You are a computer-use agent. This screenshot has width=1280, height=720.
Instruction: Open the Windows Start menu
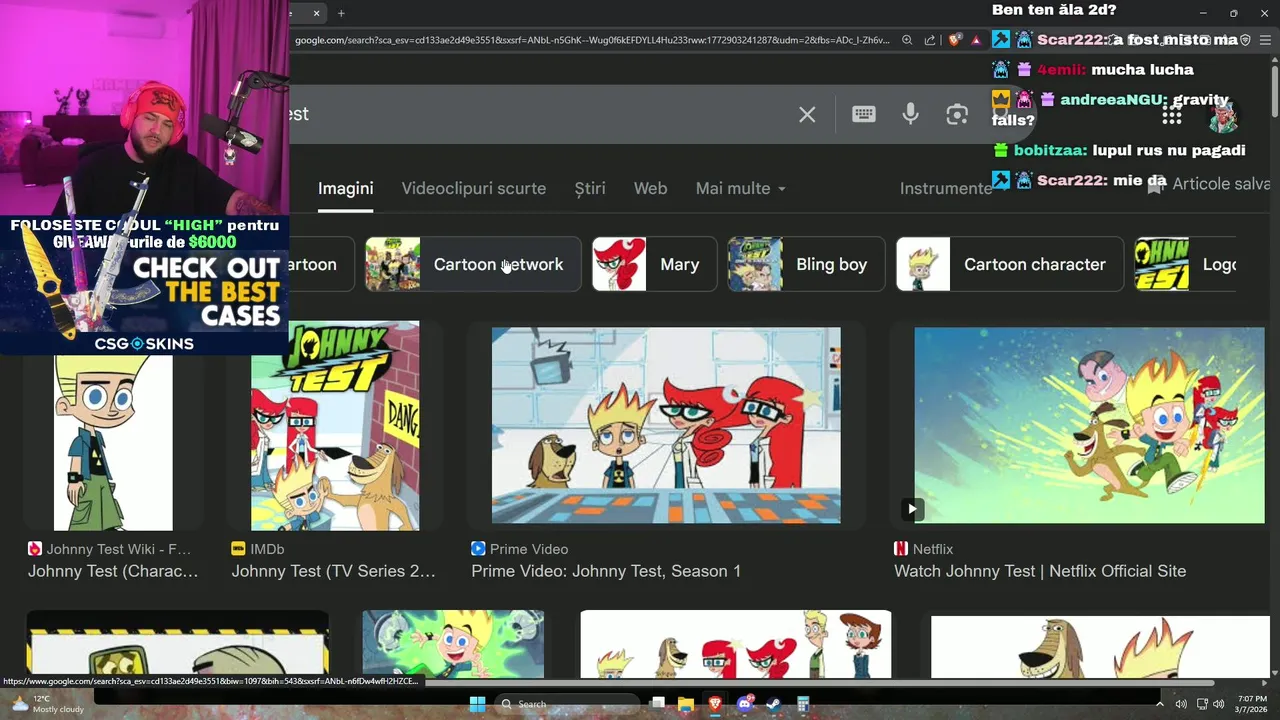tap(477, 704)
